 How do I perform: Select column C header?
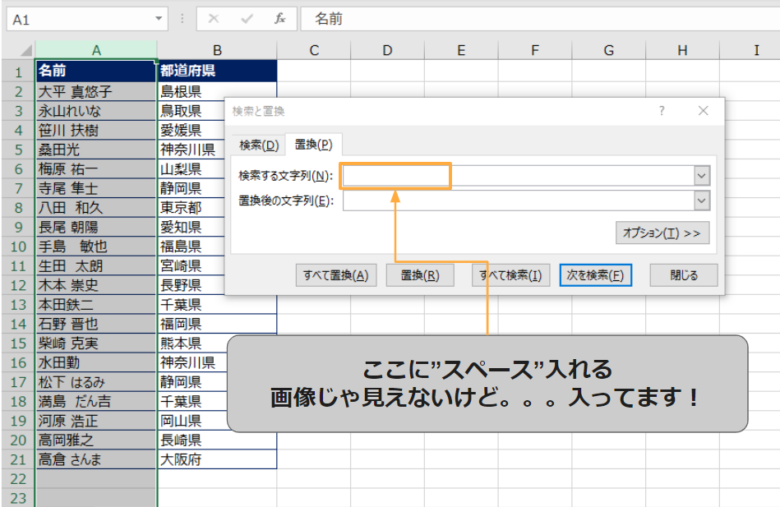314,50
